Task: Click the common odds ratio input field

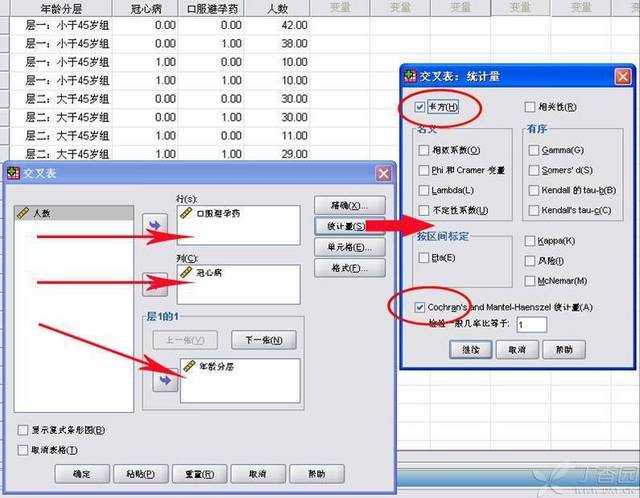Action: (531, 324)
